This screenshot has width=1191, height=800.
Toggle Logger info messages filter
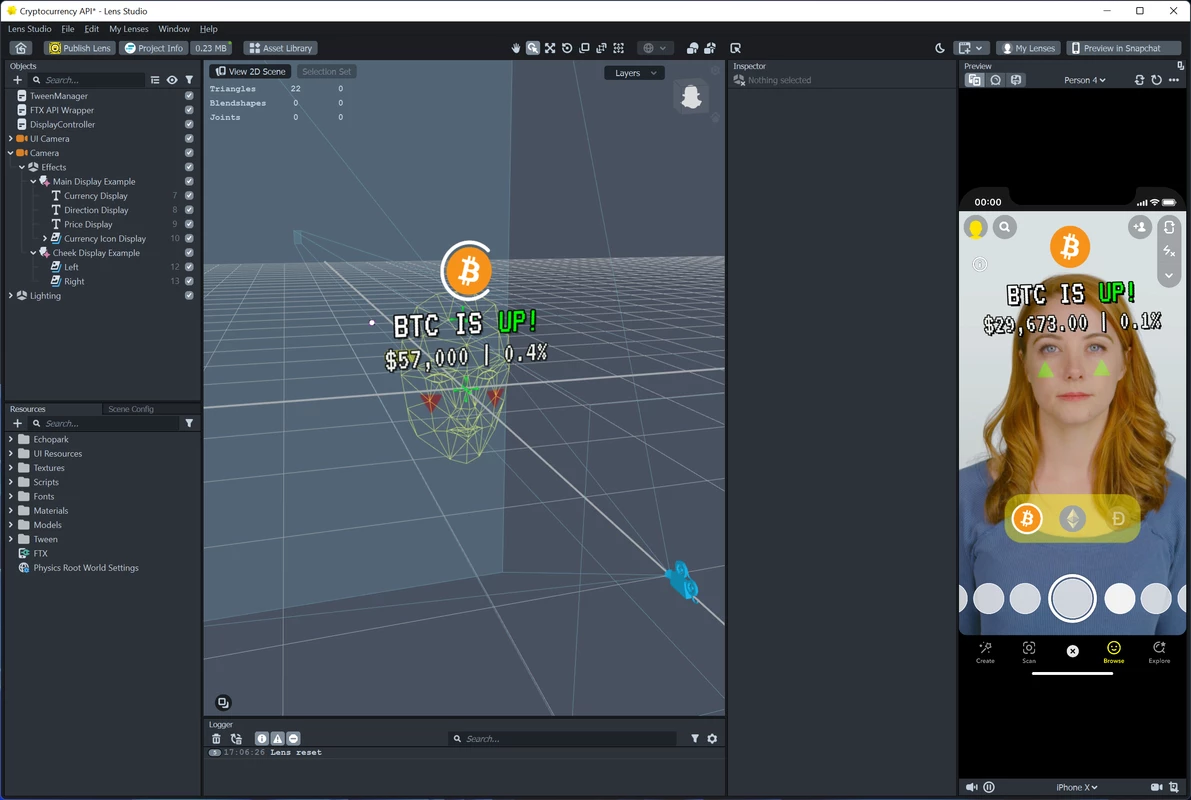tap(261, 738)
